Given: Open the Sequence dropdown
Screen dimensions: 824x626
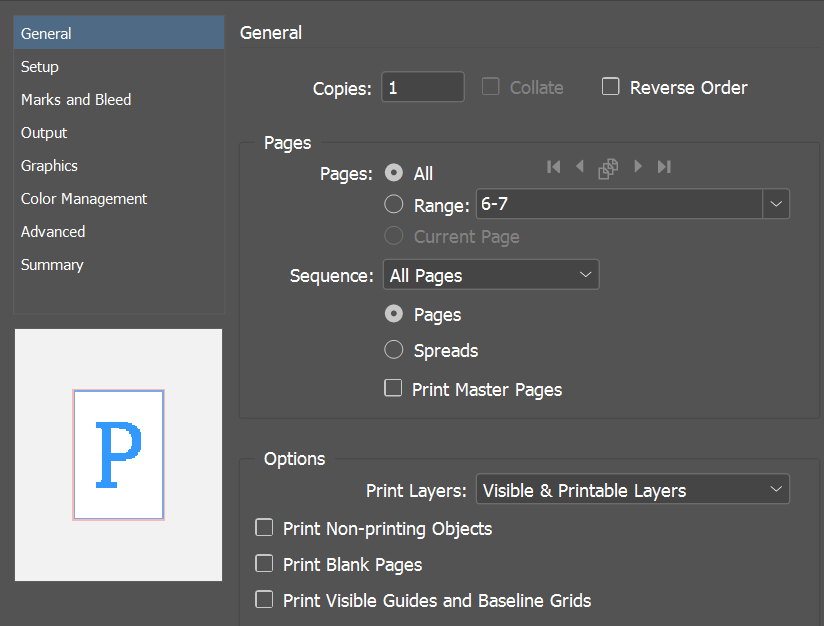Looking at the screenshot, I should tap(490, 275).
